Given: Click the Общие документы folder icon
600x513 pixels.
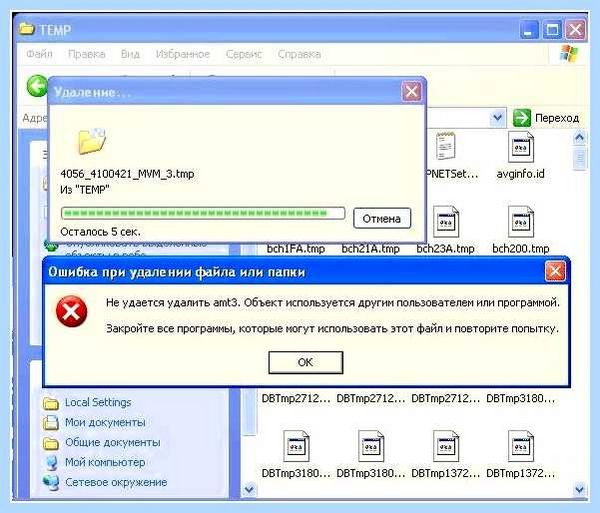Looking at the screenshot, I should click(51, 443).
